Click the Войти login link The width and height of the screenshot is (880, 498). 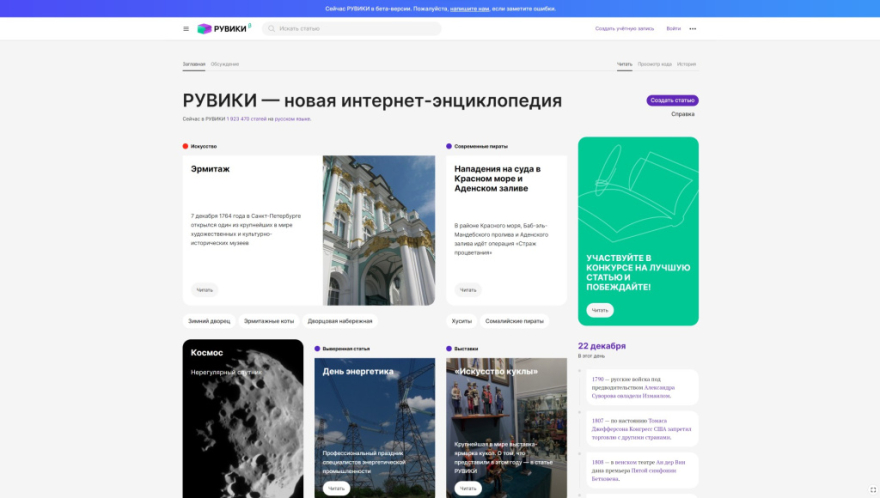pos(673,29)
